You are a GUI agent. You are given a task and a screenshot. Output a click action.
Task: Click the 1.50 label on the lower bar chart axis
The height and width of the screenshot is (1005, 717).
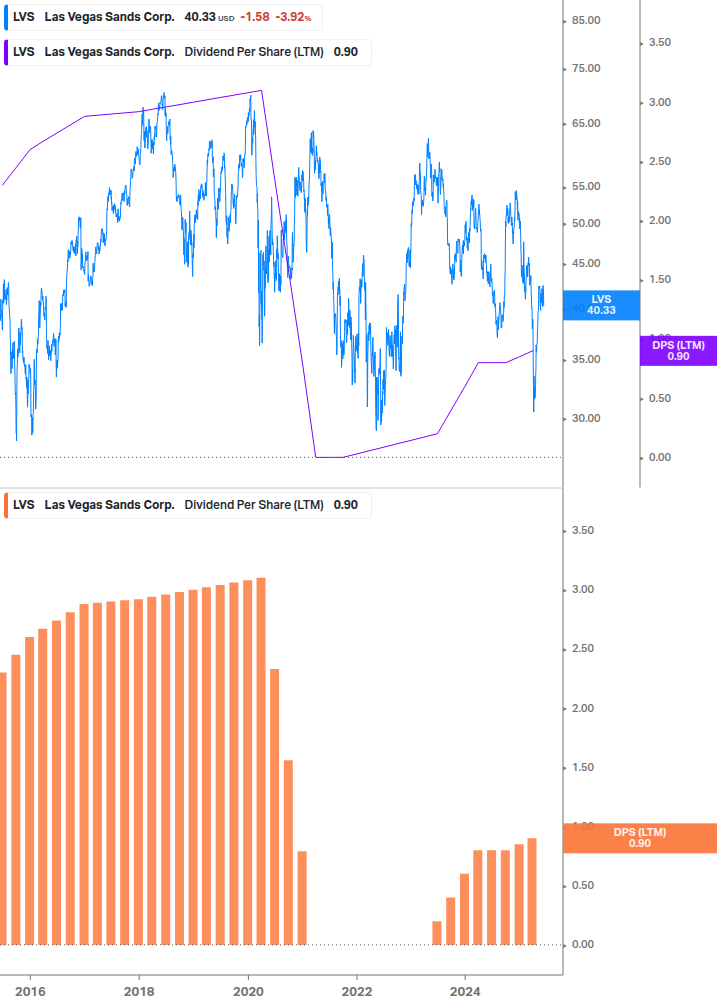tap(582, 767)
